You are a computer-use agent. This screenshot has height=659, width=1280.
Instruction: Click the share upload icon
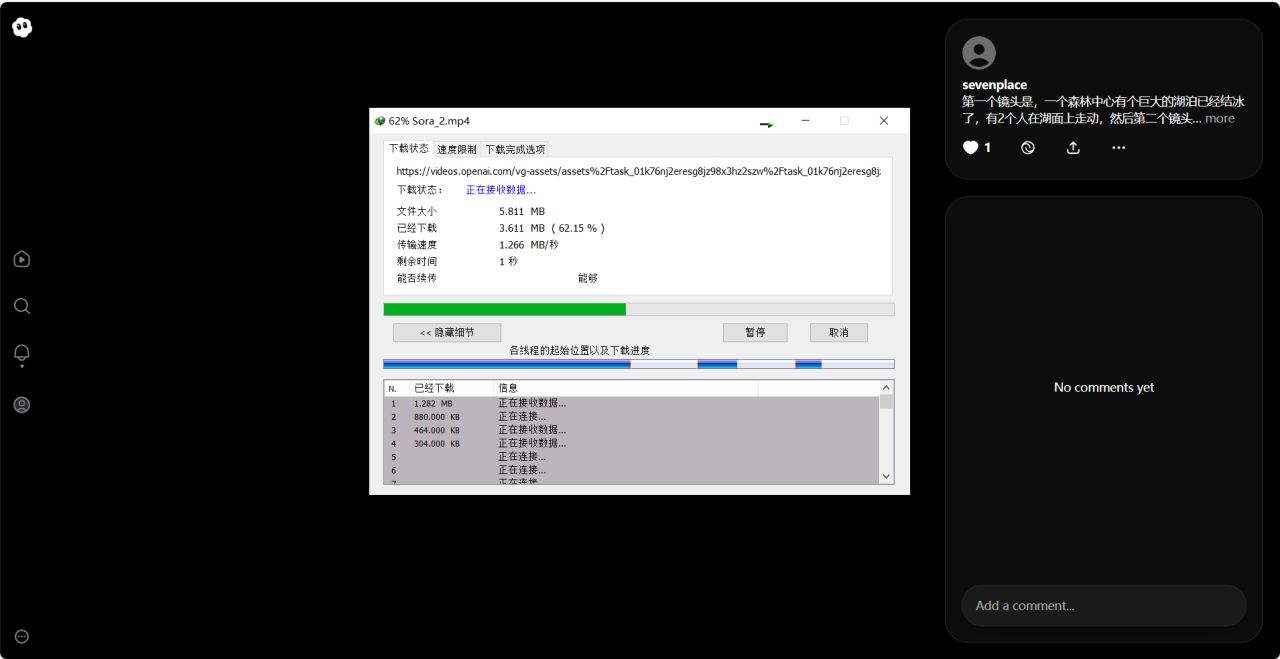click(x=1073, y=147)
